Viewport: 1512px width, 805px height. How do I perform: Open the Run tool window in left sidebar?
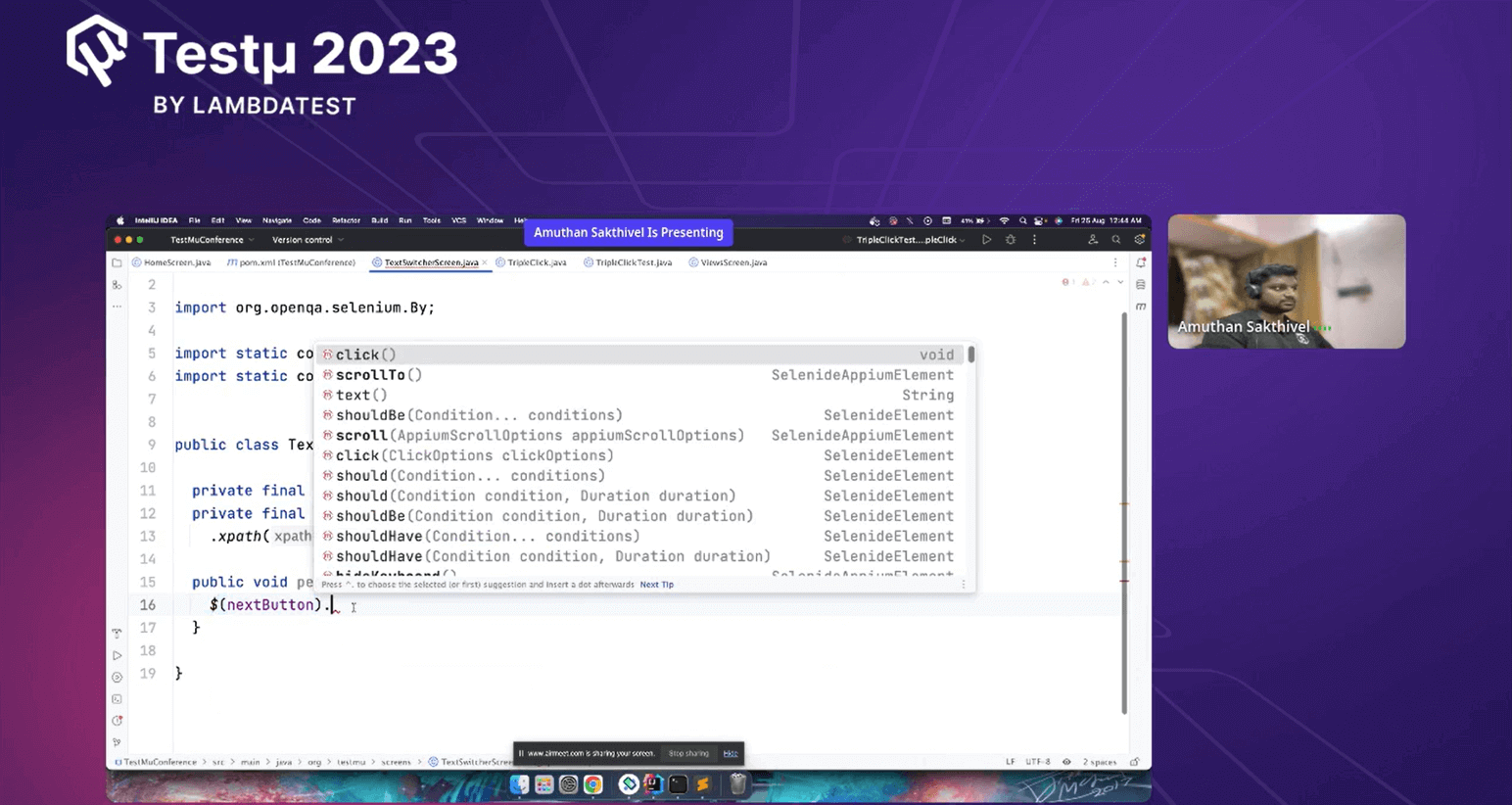pyautogui.click(x=117, y=655)
